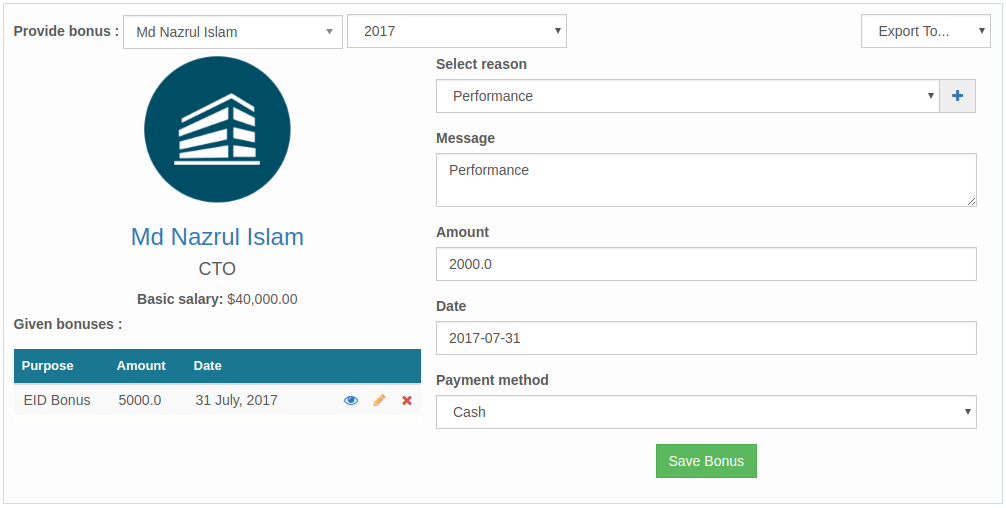1006x508 pixels.
Task: Open the 2017 year dropdown
Action: (x=456, y=32)
